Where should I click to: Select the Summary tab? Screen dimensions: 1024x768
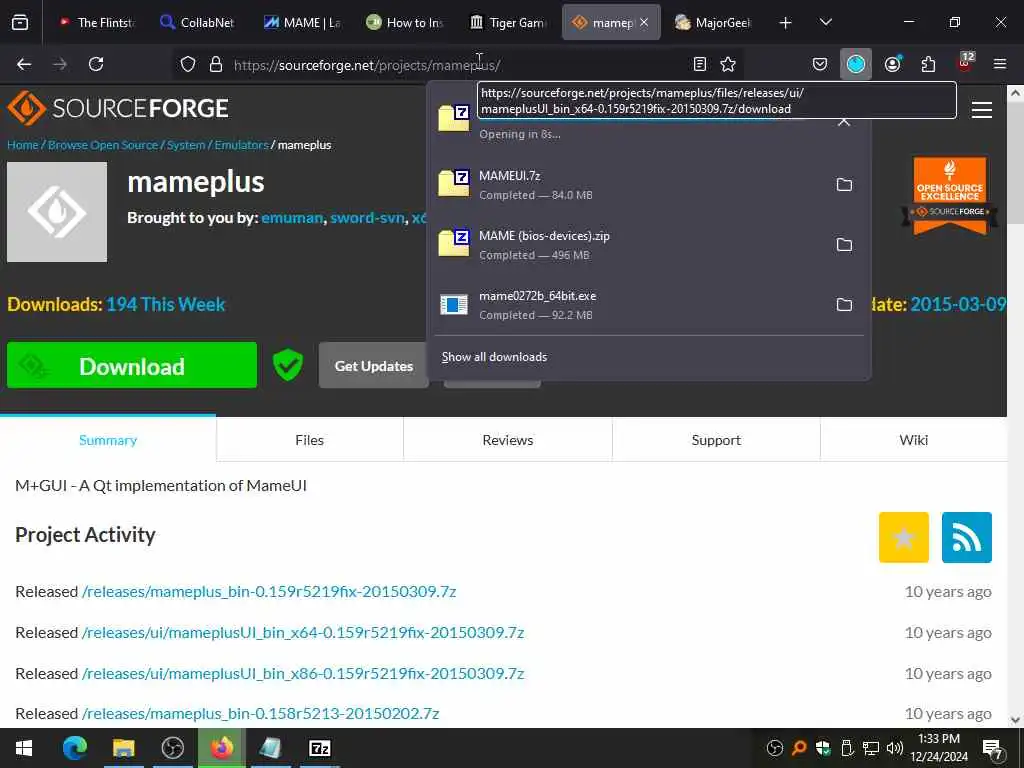click(x=108, y=440)
